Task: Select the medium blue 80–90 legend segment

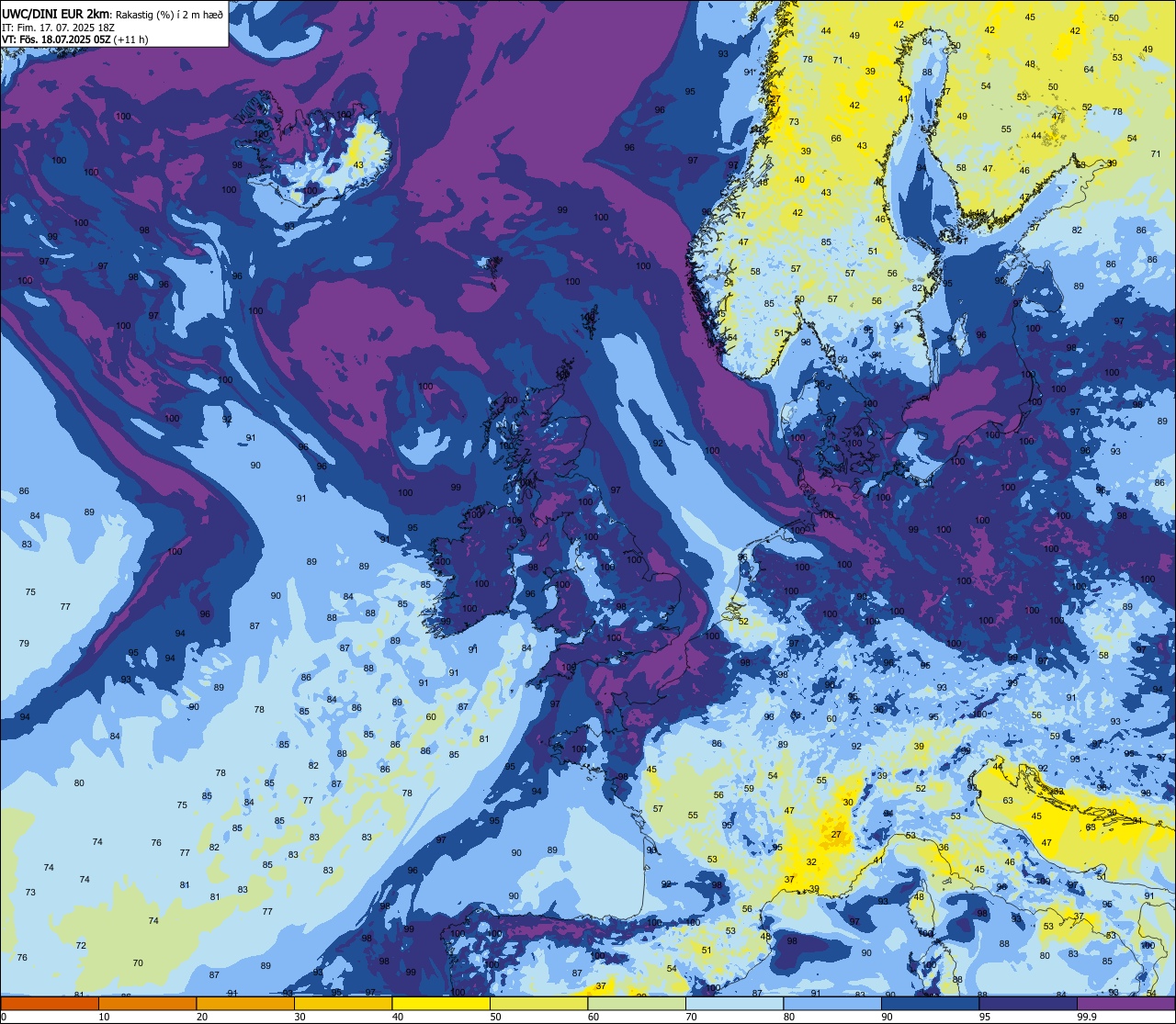Action: click(832, 1003)
